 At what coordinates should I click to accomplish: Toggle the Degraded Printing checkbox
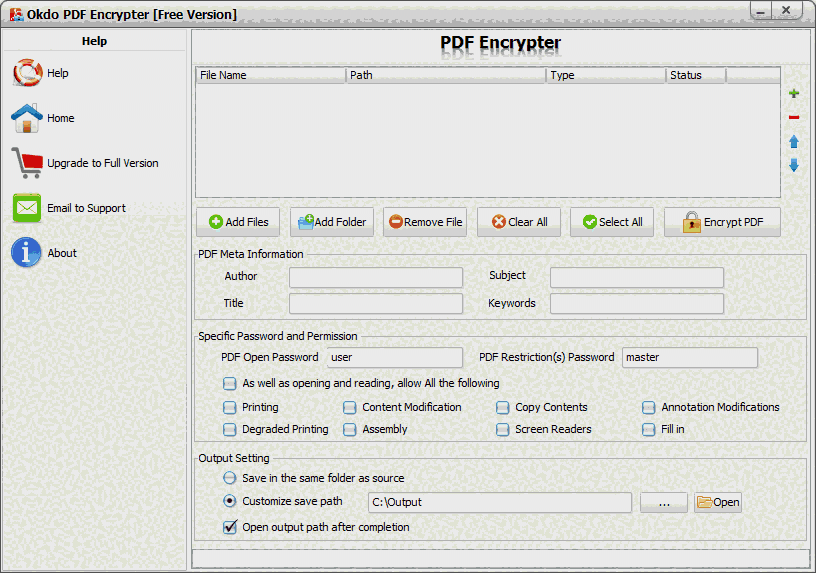(230, 429)
